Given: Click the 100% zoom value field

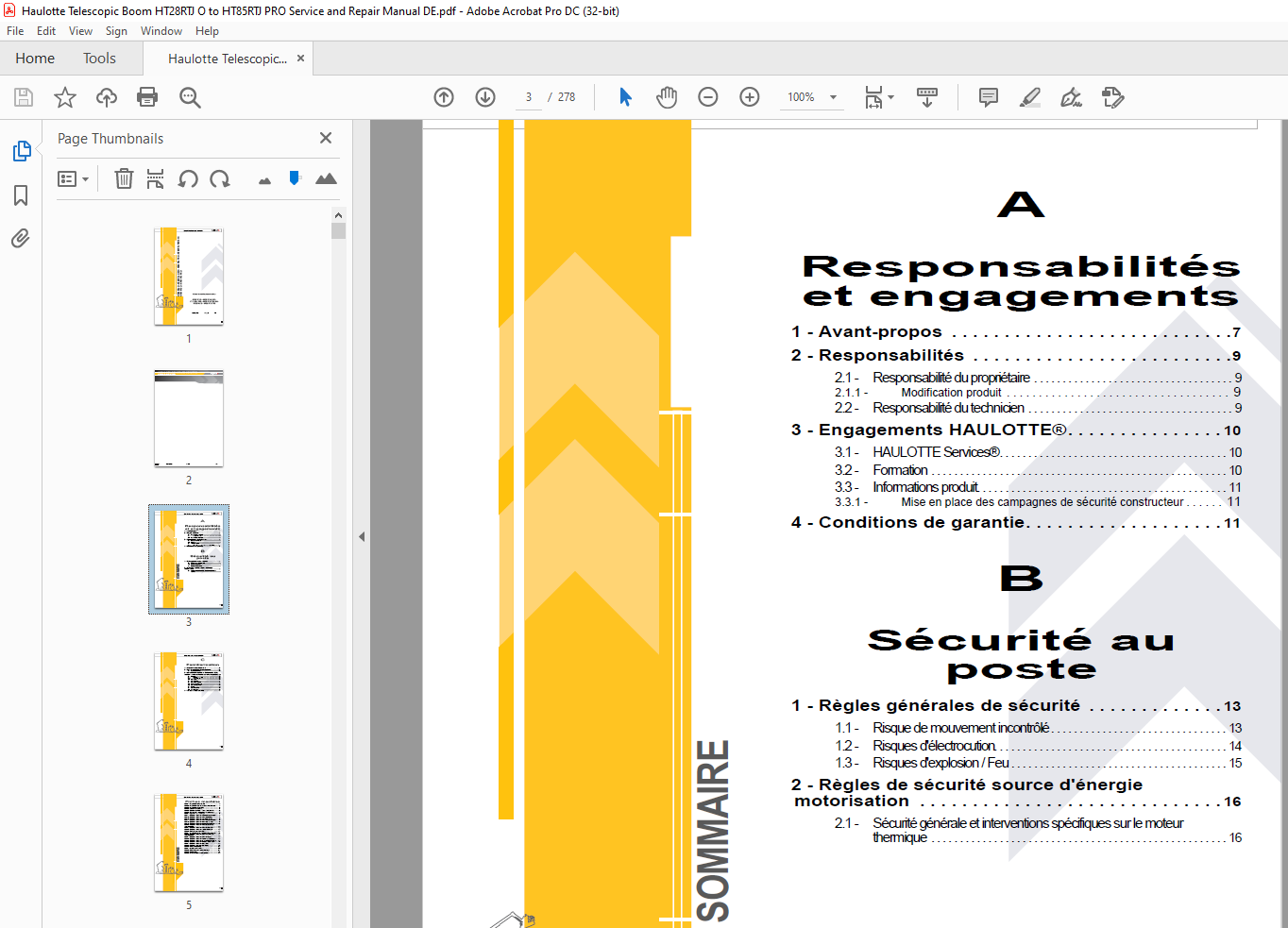Looking at the screenshot, I should (x=802, y=97).
